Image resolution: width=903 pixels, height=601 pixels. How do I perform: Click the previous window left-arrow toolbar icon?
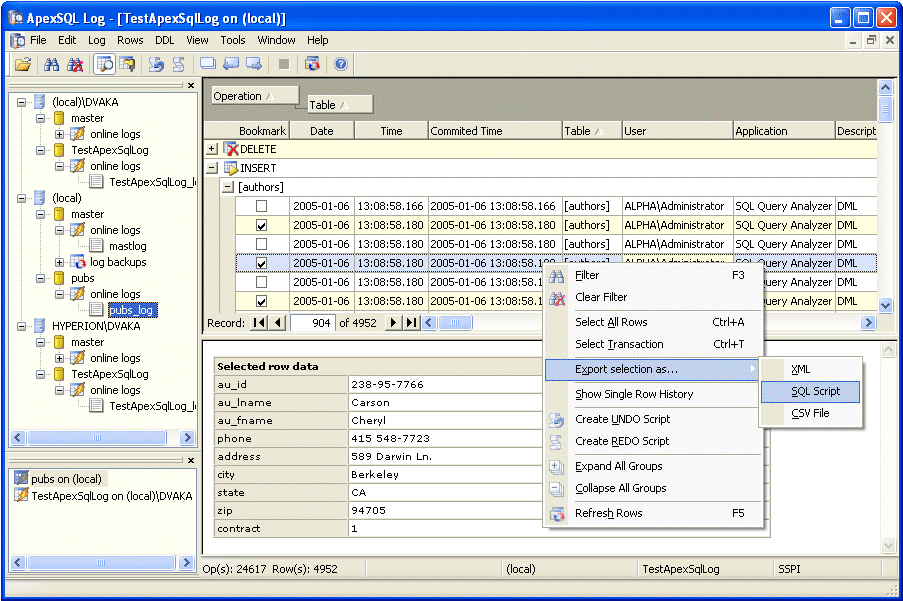click(231, 64)
